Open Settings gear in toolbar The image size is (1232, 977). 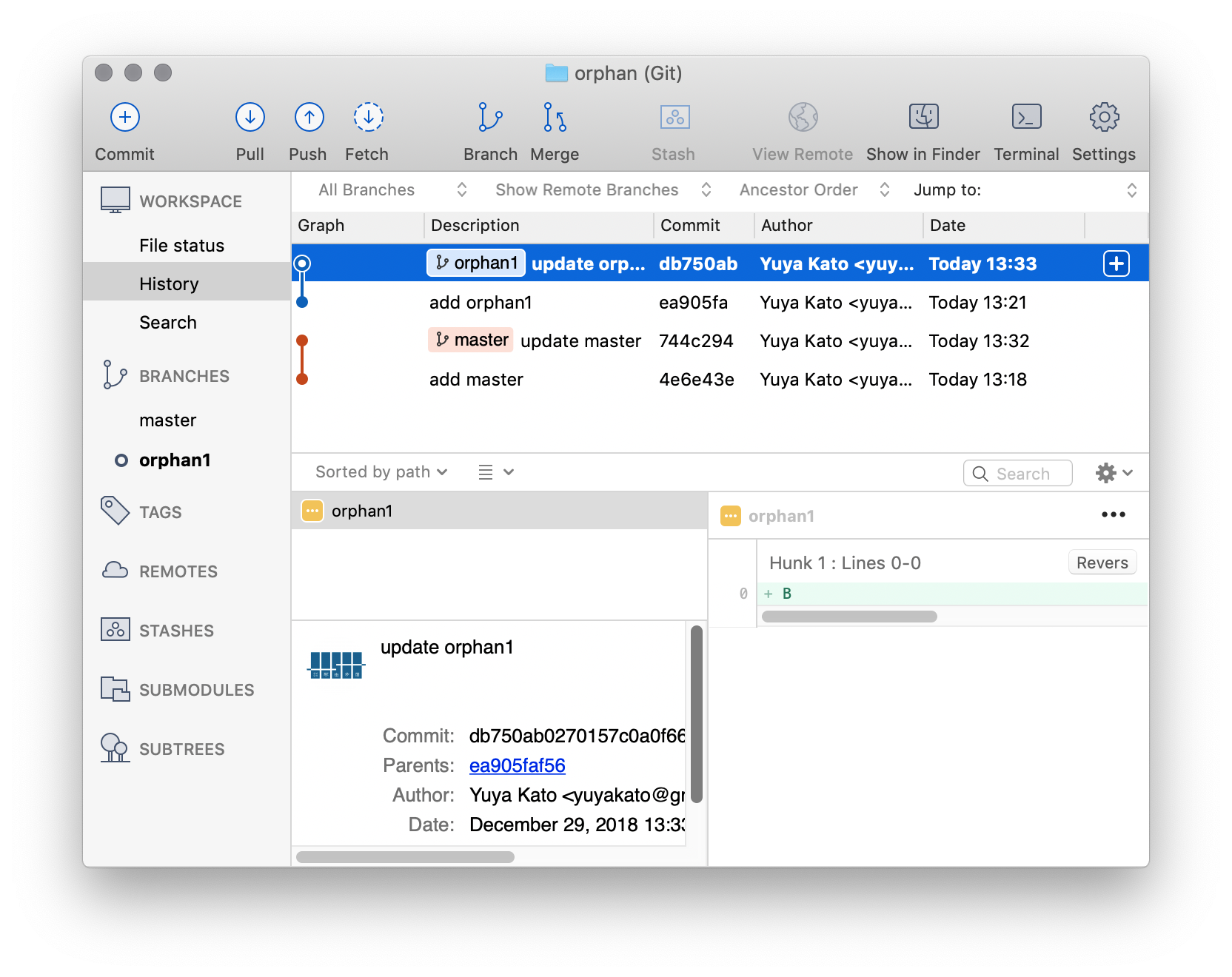(1104, 117)
